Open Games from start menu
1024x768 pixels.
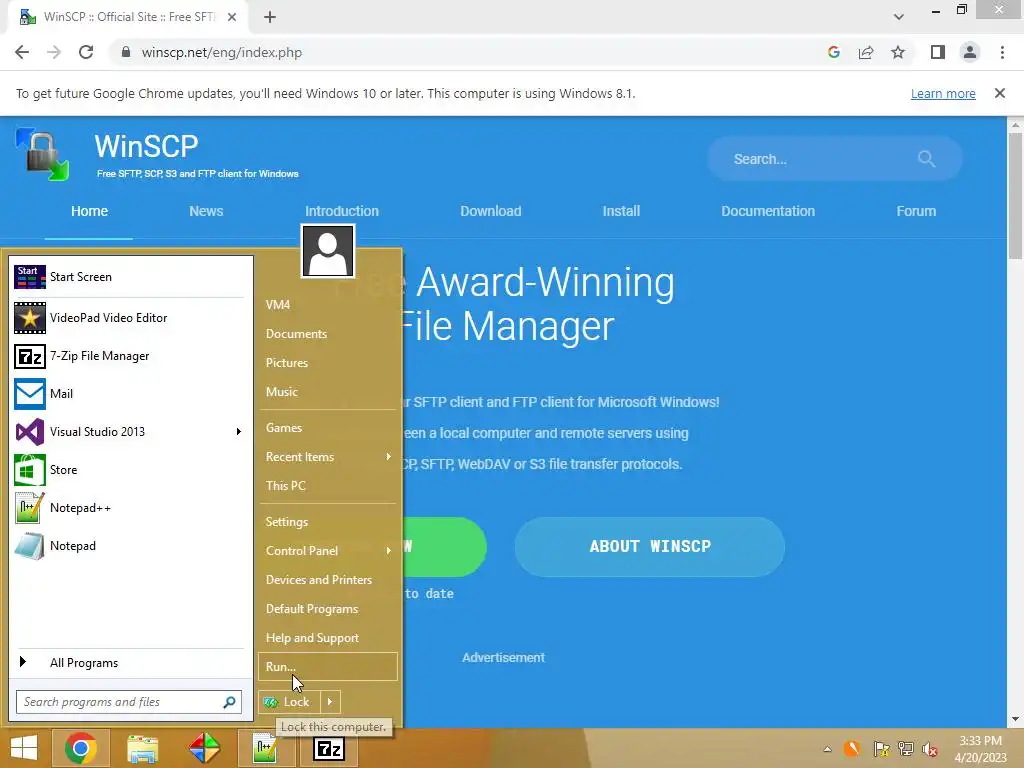(283, 428)
